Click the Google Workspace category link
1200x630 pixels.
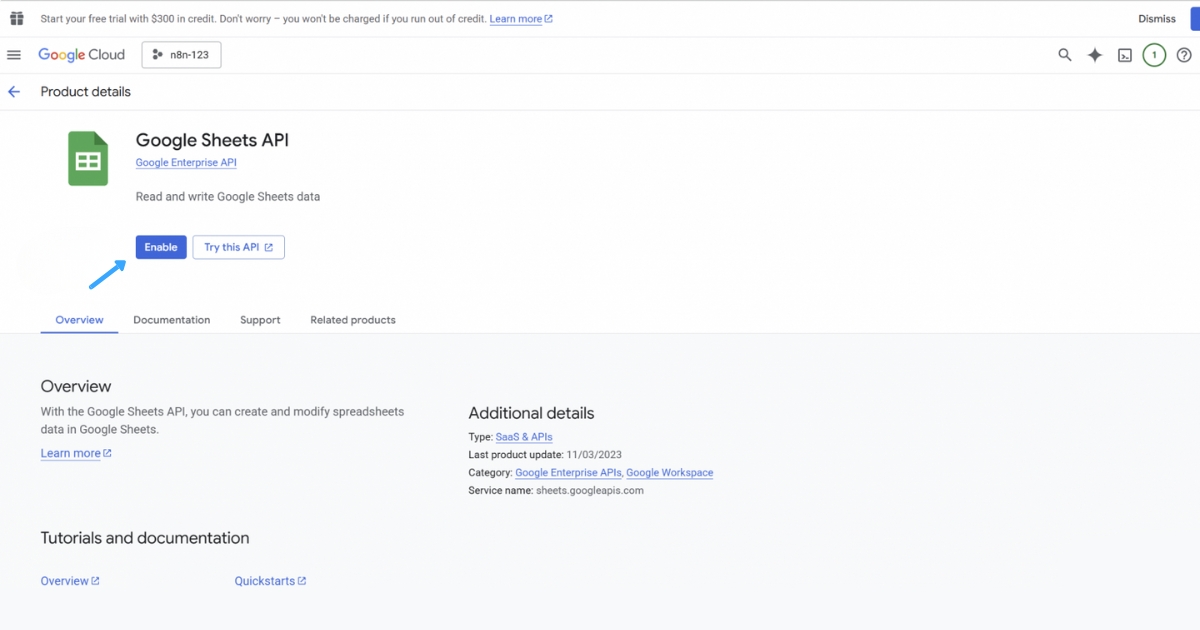pyautogui.click(x=669, y=472)
